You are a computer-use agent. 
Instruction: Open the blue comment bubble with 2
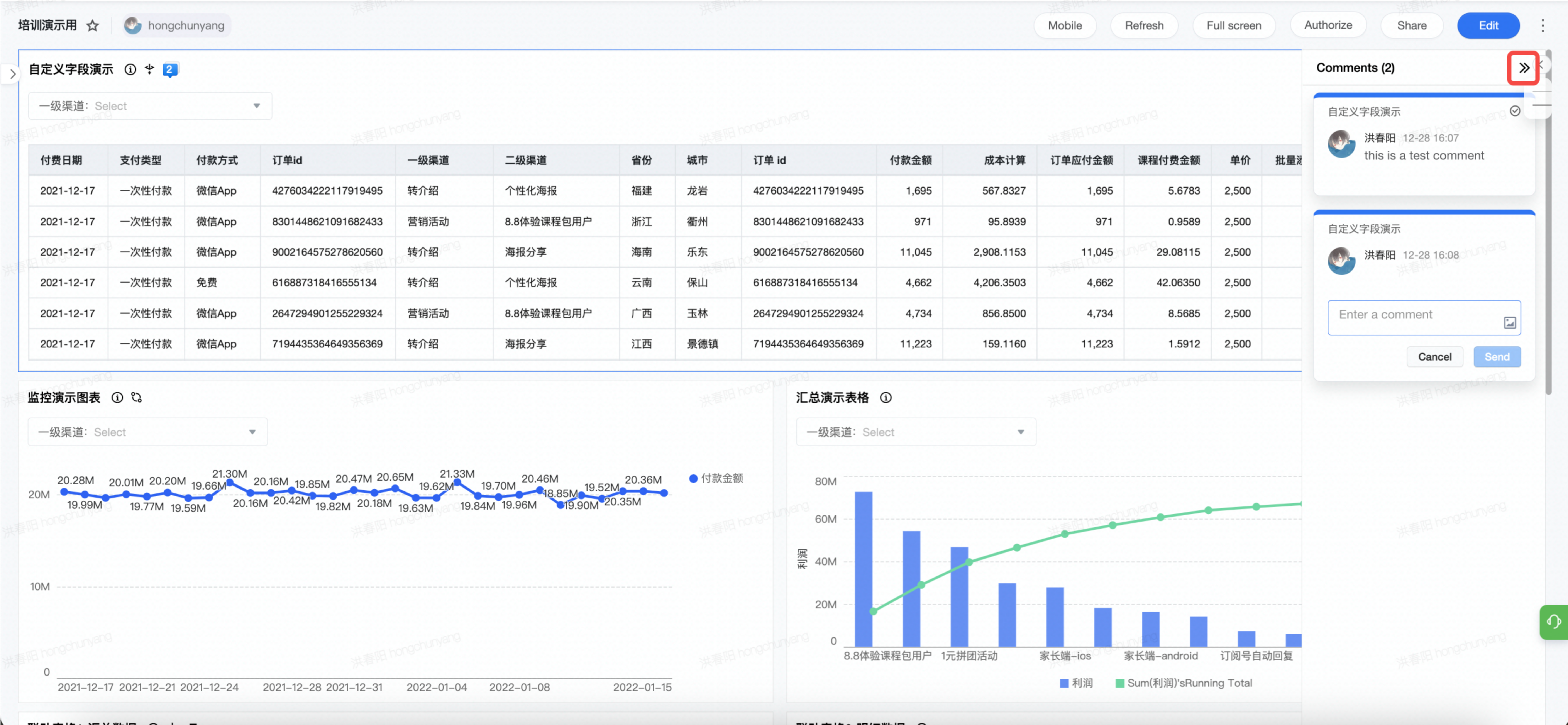tap(170, 70)
